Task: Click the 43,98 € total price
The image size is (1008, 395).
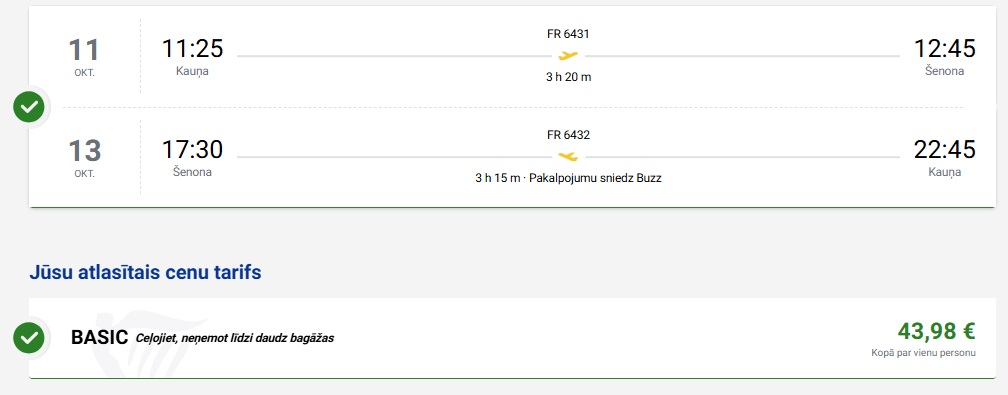Action: coord(937,331)
